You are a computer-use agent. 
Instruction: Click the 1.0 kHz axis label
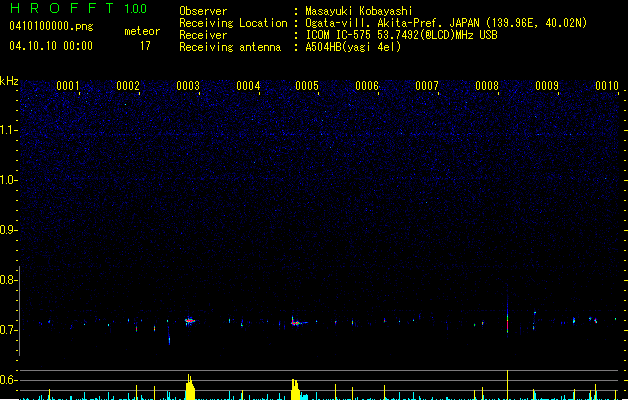click(x=8, y=180)
